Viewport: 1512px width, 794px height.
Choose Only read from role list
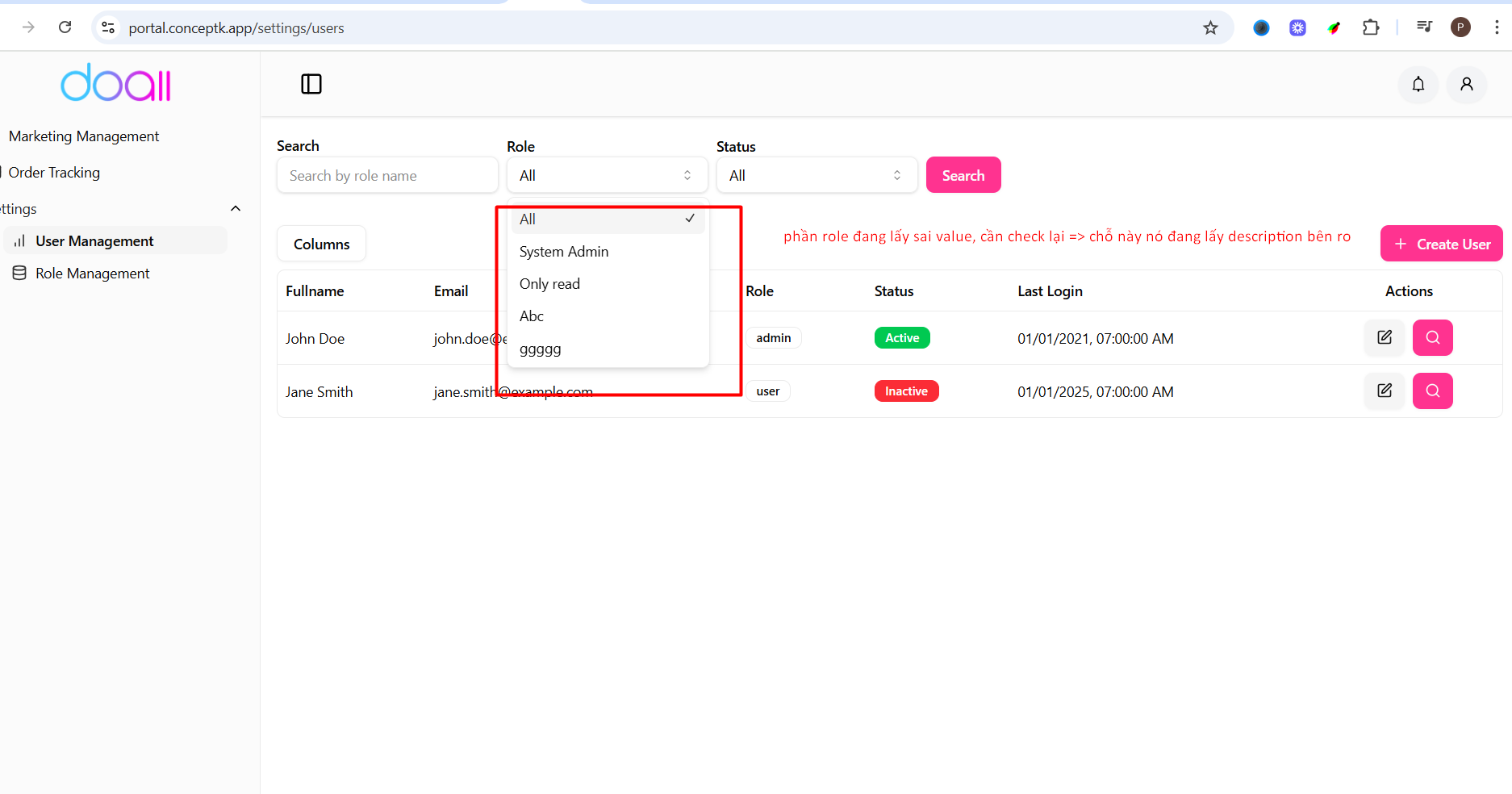pyautogui.click(x=549, y=284)
